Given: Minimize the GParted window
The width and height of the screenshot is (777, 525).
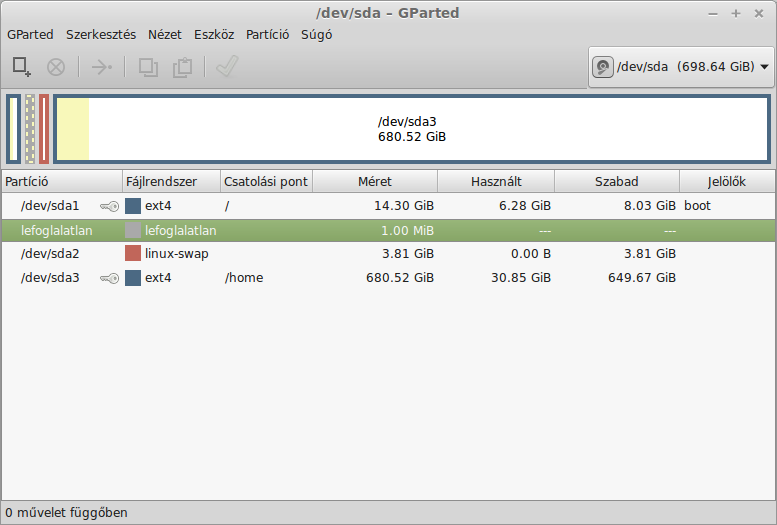Looking at the screenshot, I should 713,14.
